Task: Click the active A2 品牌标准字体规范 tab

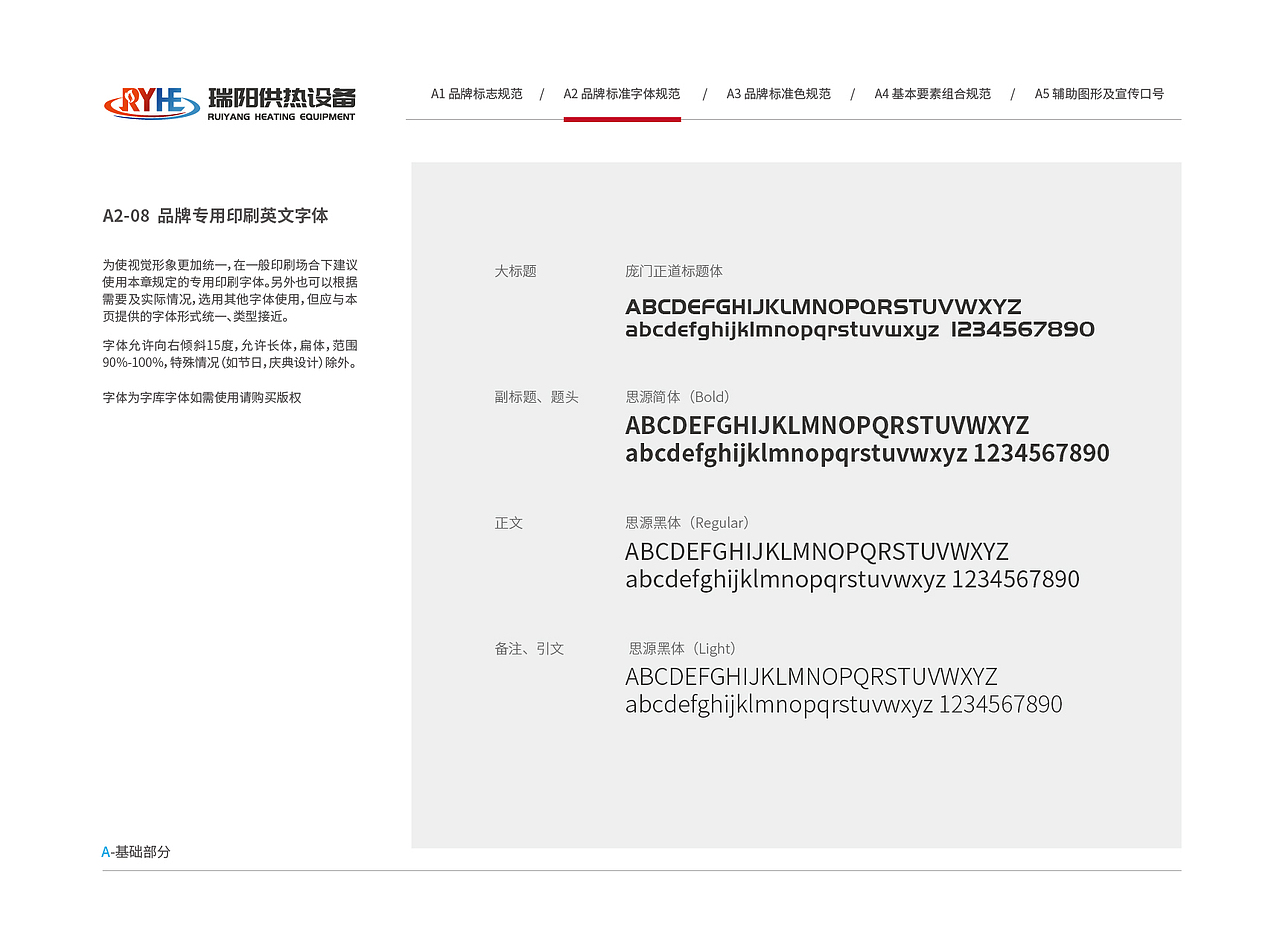Action: pos(622,93)
